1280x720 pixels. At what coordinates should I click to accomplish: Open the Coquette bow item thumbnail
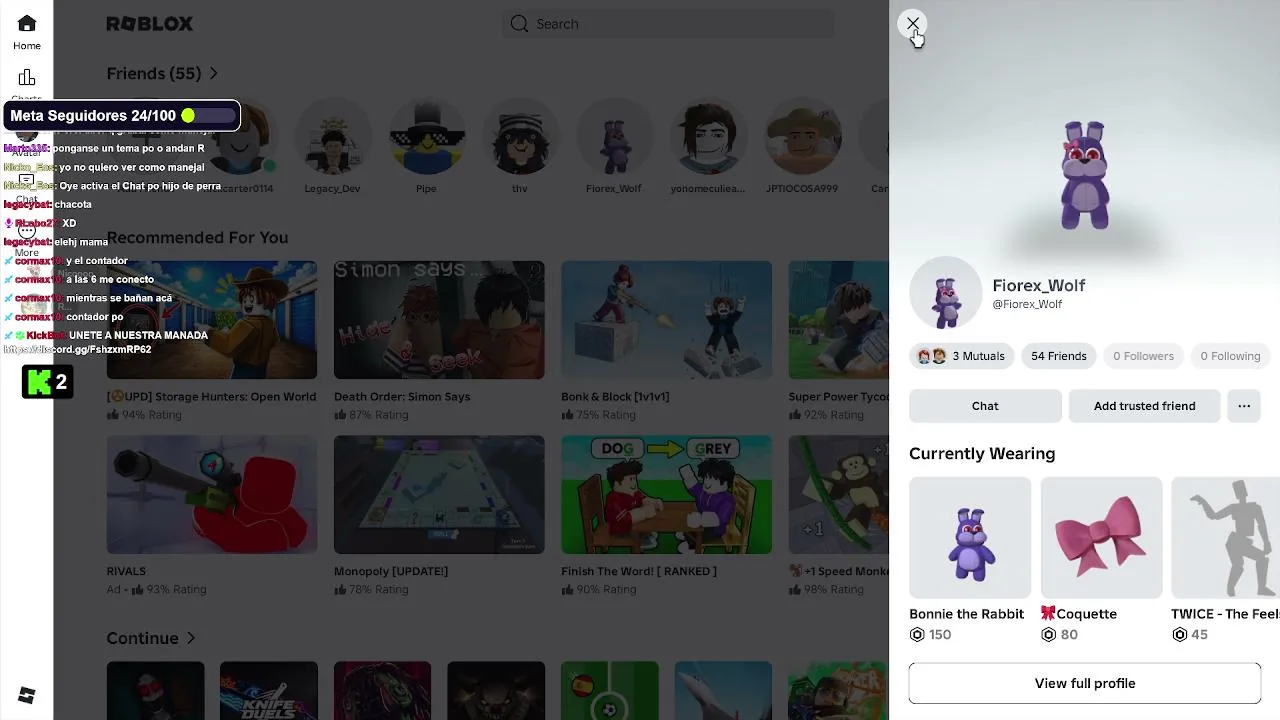(x=1101, y=538)
